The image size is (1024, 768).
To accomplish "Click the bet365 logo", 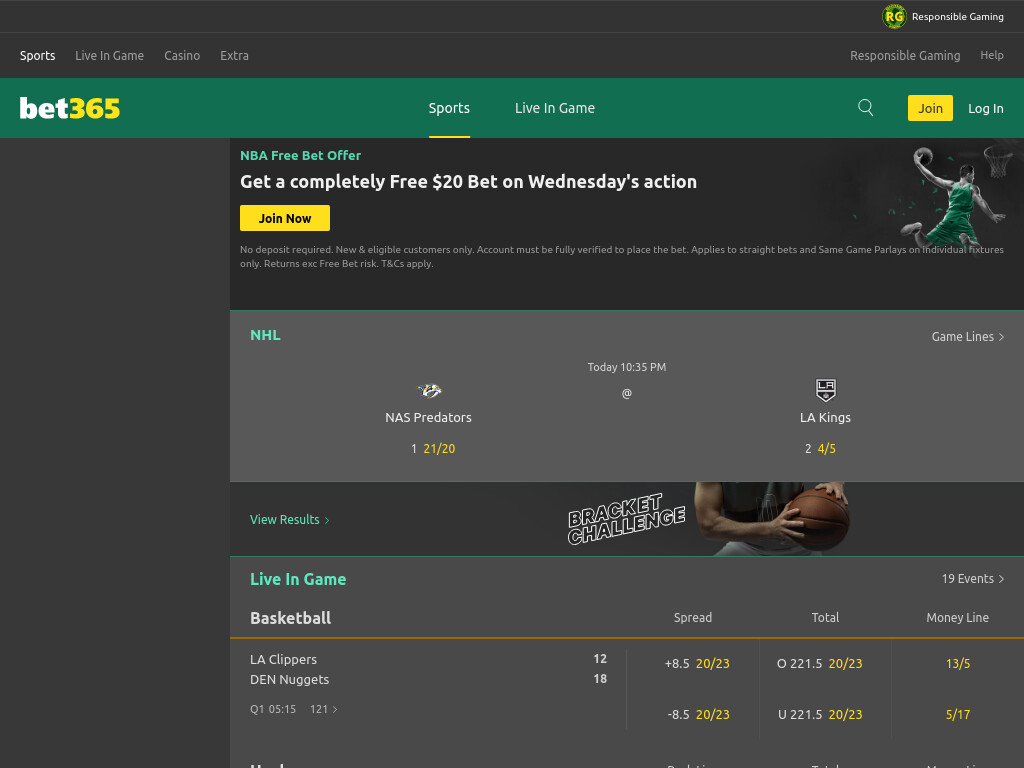I will [70, 108].
